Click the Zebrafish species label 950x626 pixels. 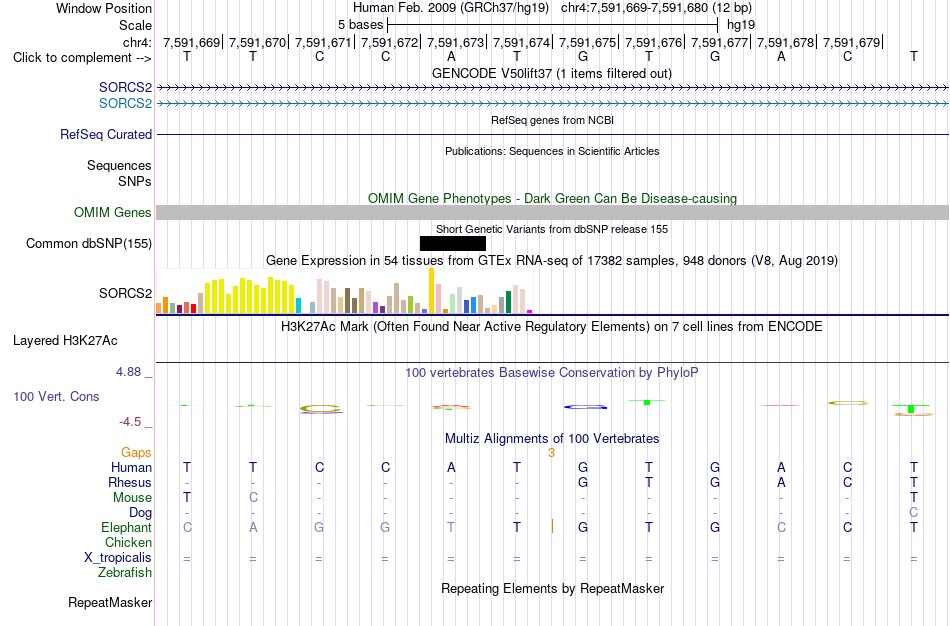coord(125,572)
